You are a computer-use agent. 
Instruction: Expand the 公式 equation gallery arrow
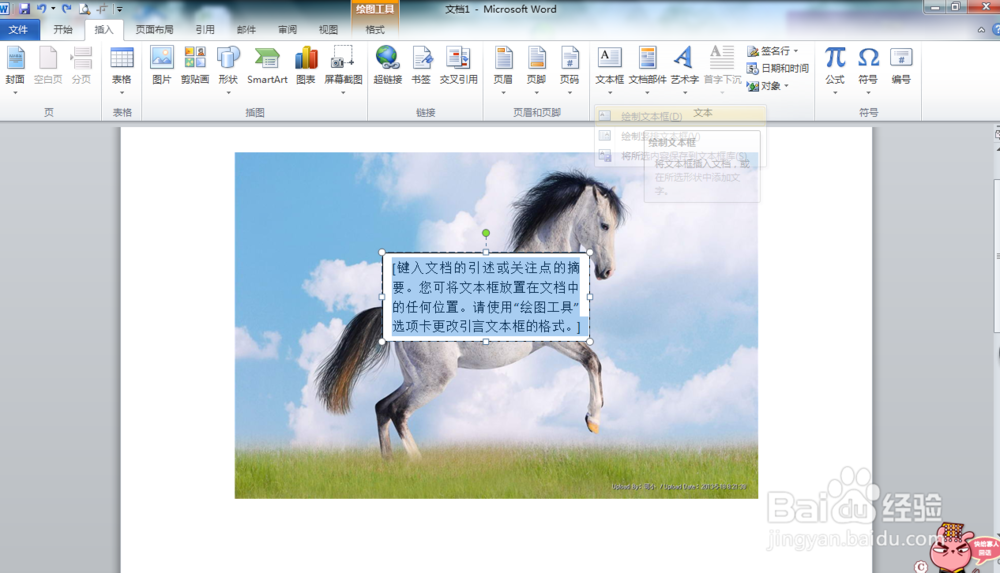pos(835,93)
